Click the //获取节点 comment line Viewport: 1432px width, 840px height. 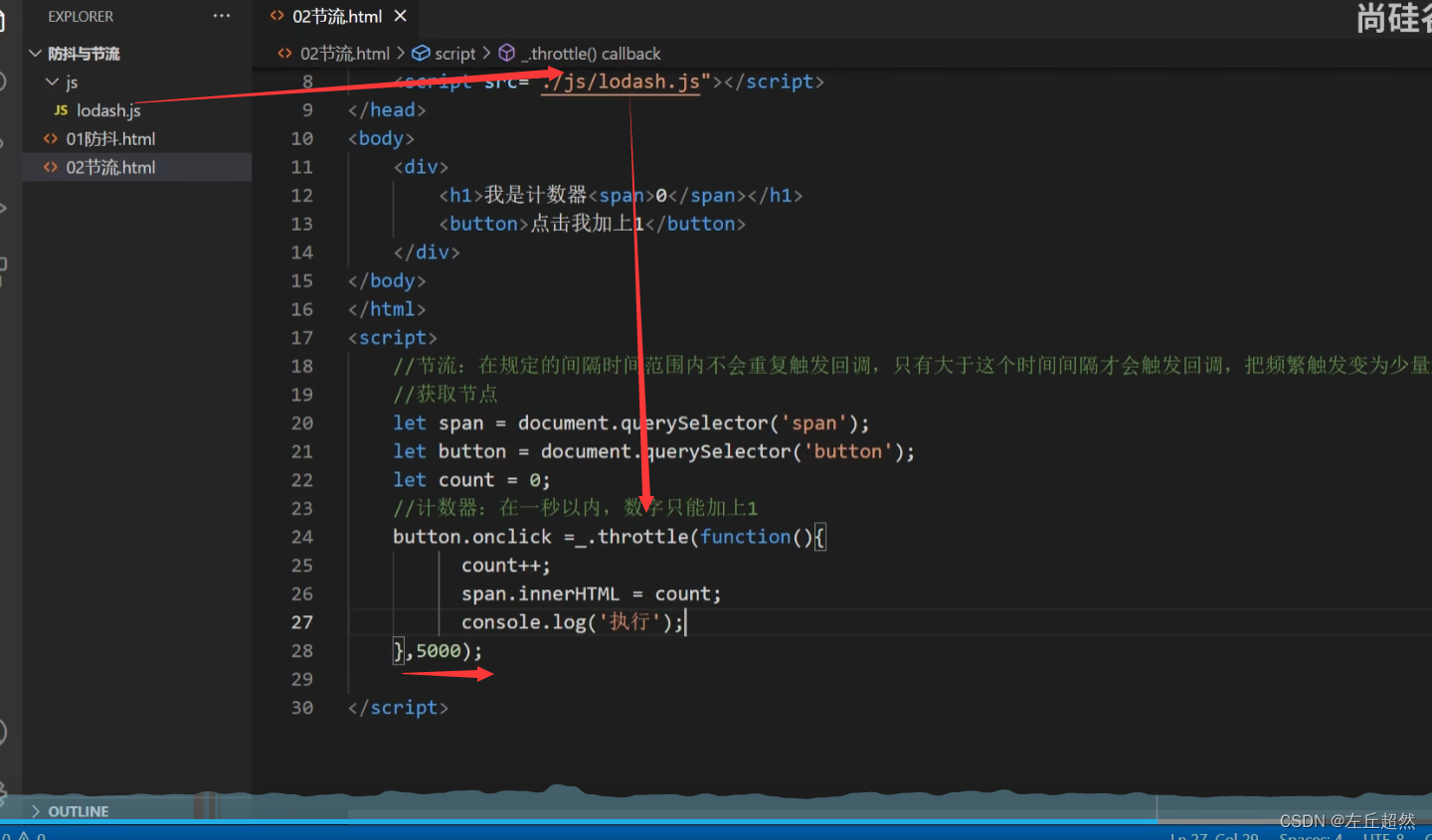pos(446,395)
